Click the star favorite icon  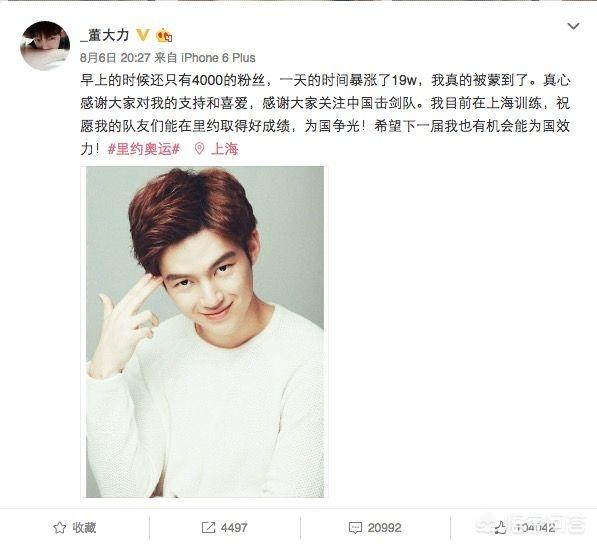(59, 528)
